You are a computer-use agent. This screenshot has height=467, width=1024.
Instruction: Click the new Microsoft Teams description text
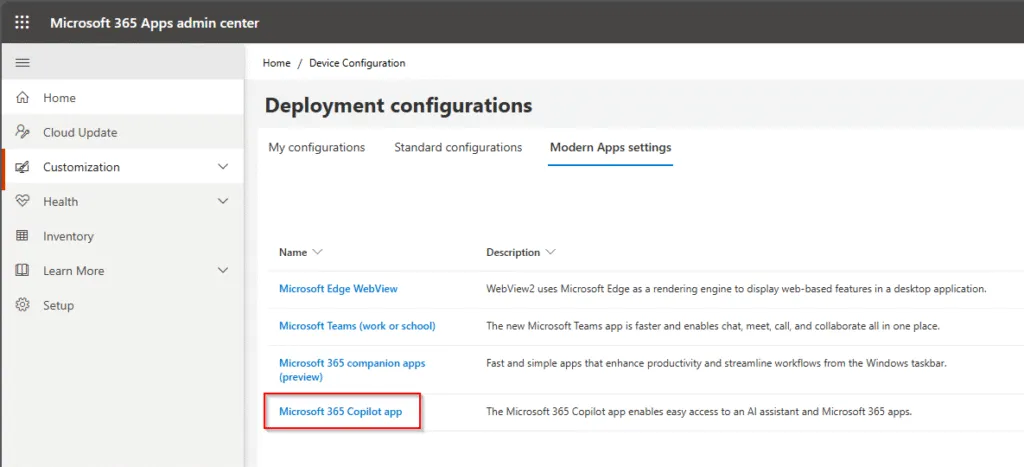(713, 326)
